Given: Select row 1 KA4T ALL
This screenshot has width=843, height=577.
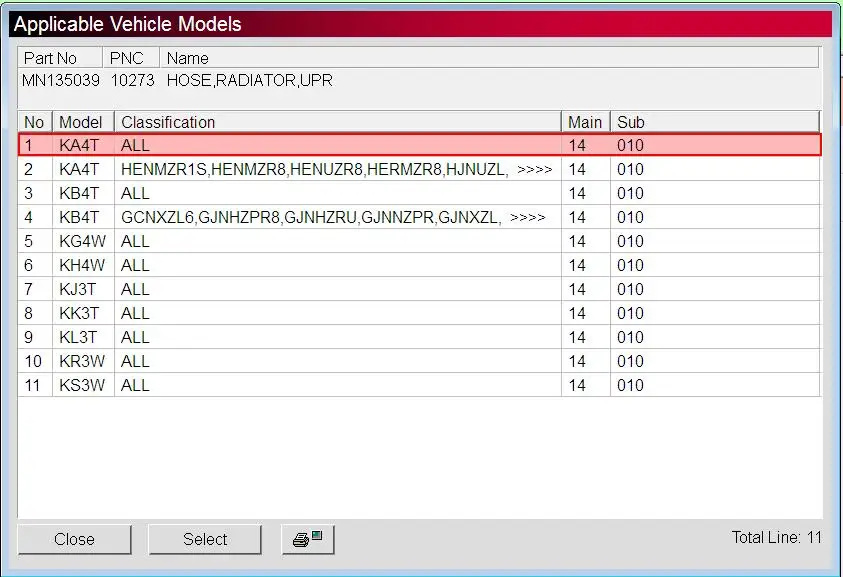Looking at the screenshot, I should (x=419, y=145).
